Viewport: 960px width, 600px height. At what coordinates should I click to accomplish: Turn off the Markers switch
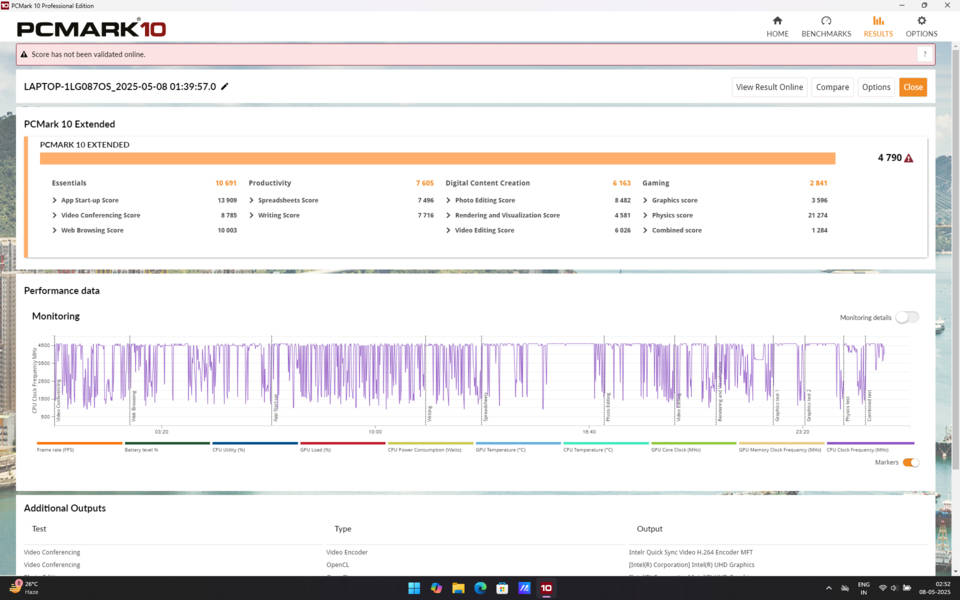[x=911, y=462]
